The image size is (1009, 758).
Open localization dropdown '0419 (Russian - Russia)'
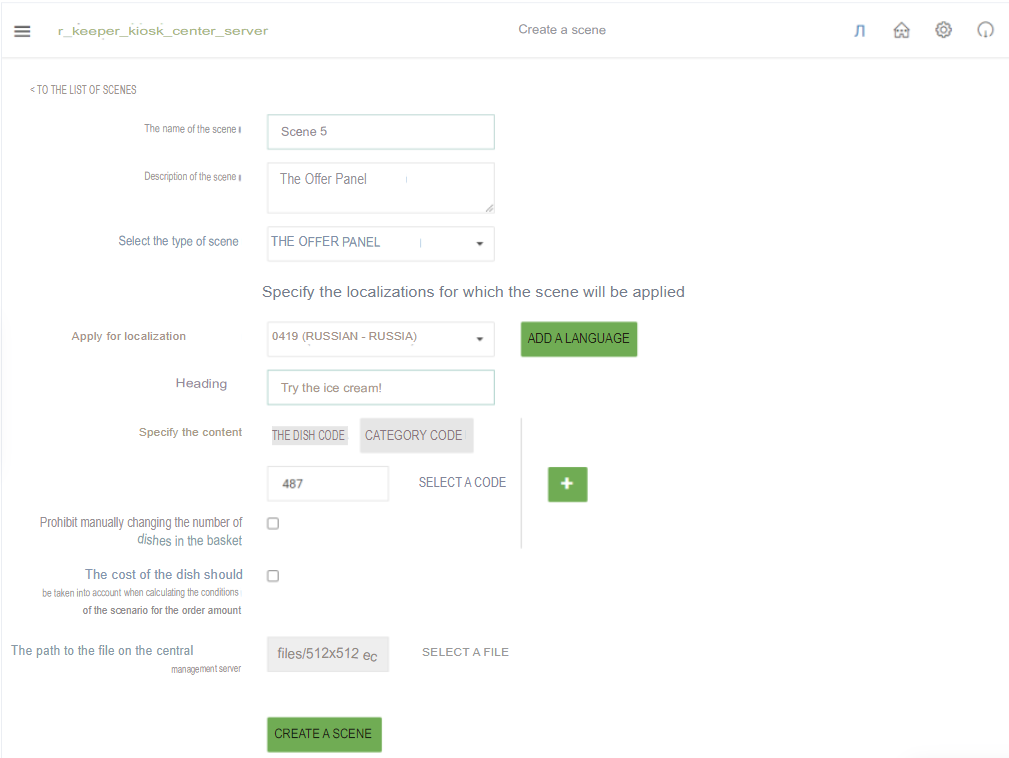(x=381, y=338)
